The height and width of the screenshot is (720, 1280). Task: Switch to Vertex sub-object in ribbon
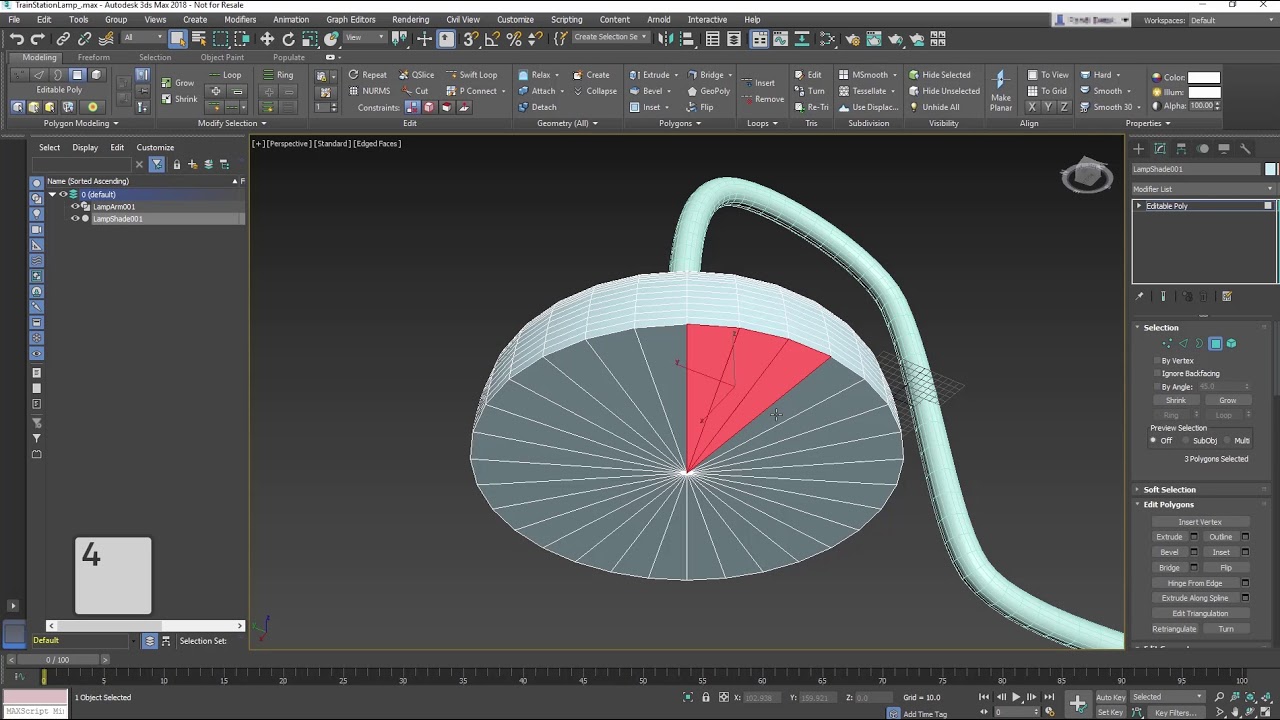point(19,75)
